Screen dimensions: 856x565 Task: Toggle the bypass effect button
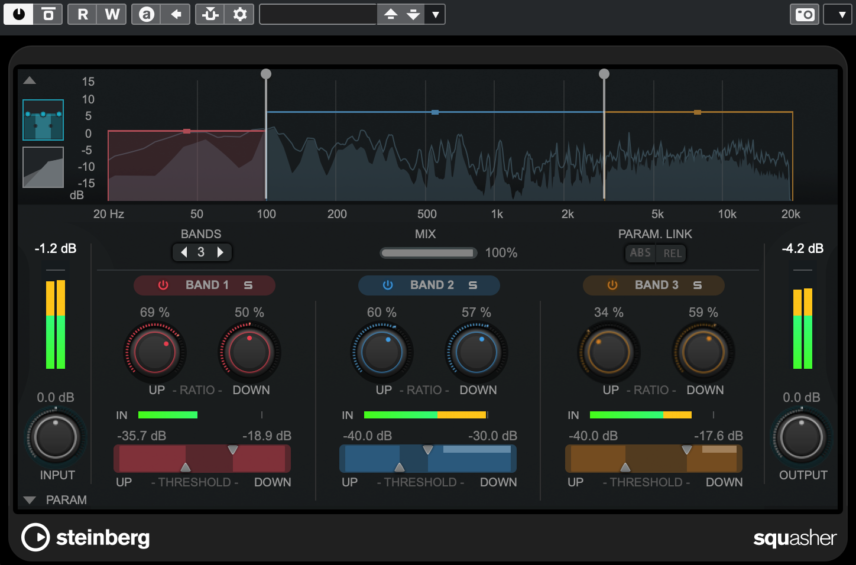(48, 14)
